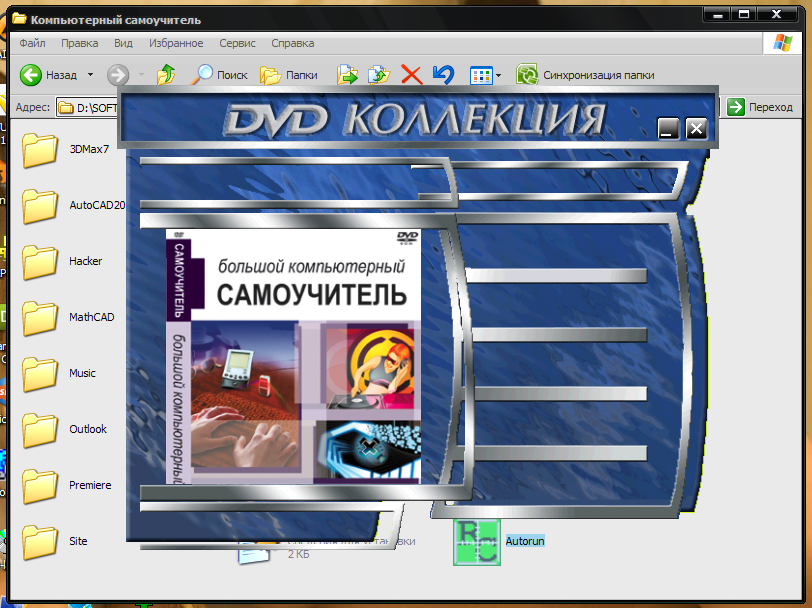This screenshot has height=608, width=812.
Task: Expand the Views dropdown arrow
Action: pos(498,76)
